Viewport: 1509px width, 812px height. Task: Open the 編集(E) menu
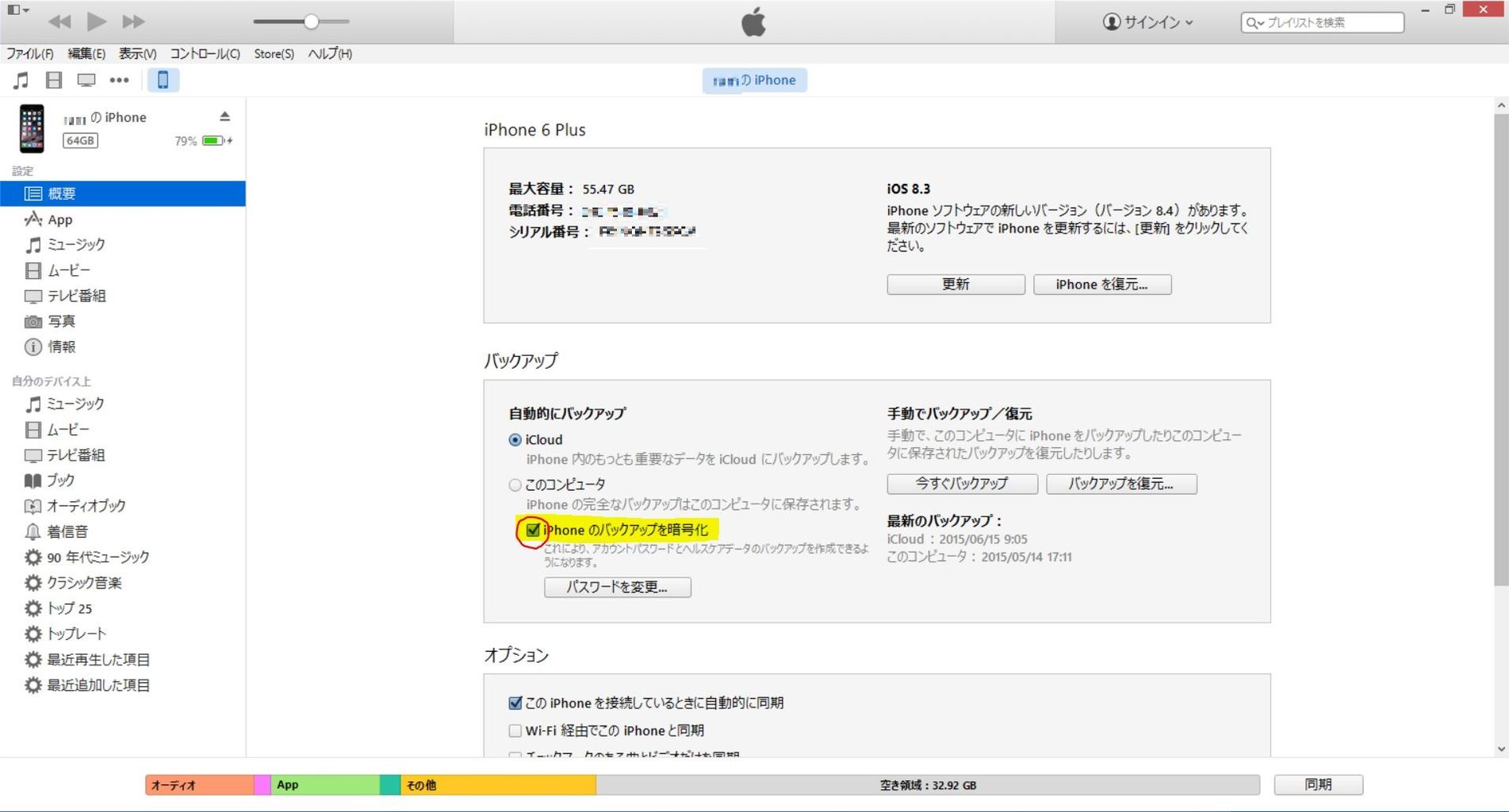click(86, 54)
